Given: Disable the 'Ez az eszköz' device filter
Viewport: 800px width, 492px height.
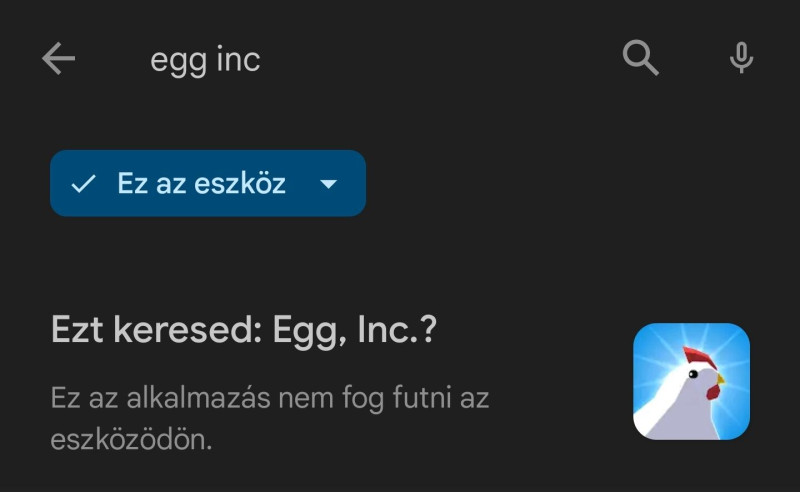Looking at the screenshot, I should pos(200,184).
